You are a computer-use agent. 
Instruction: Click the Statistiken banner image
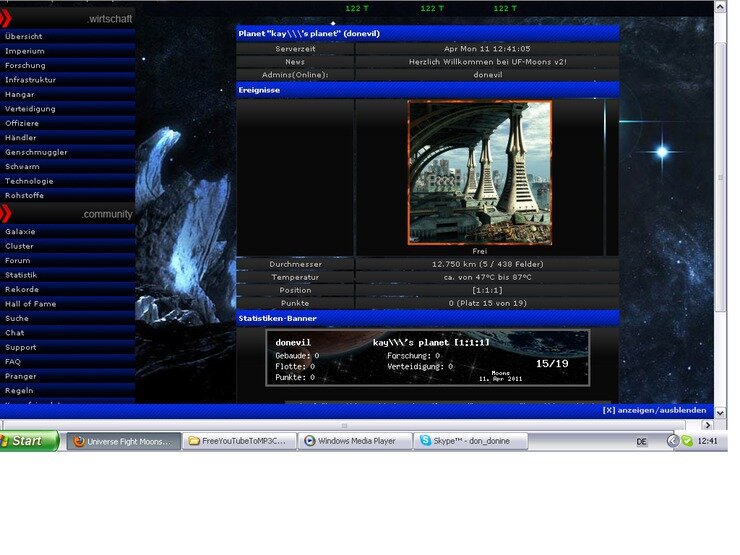[x=428, y=357]
